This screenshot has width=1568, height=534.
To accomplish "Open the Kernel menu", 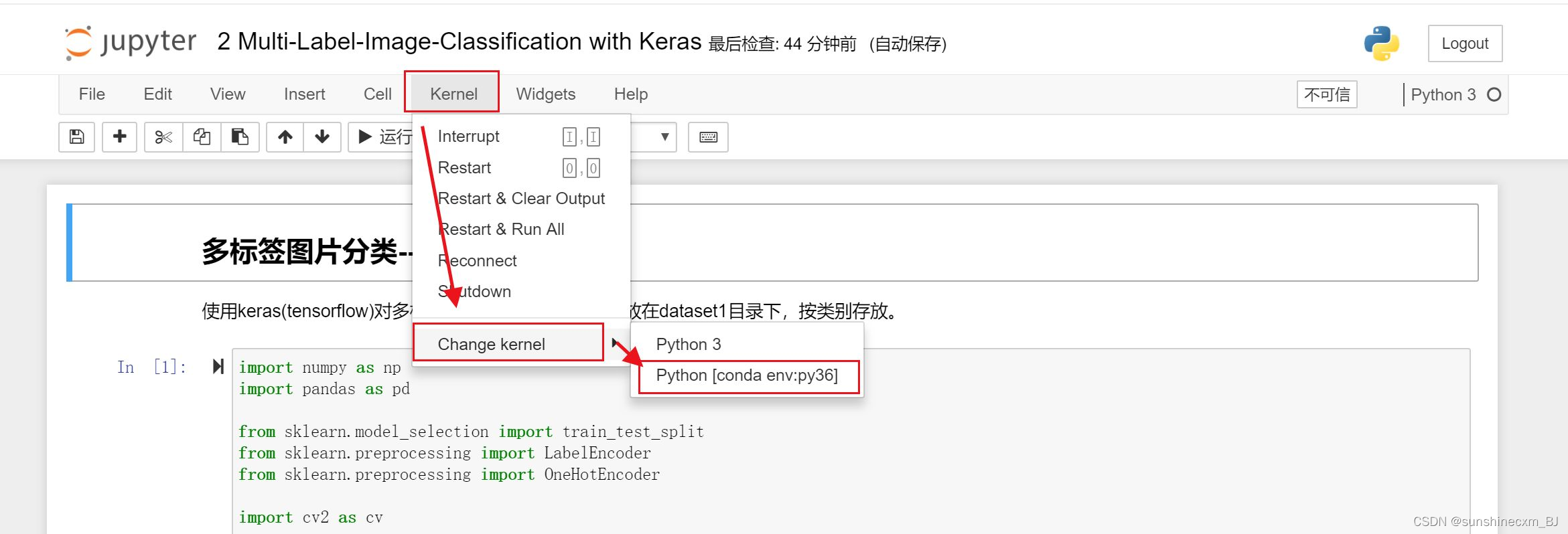I will (453, 94).
